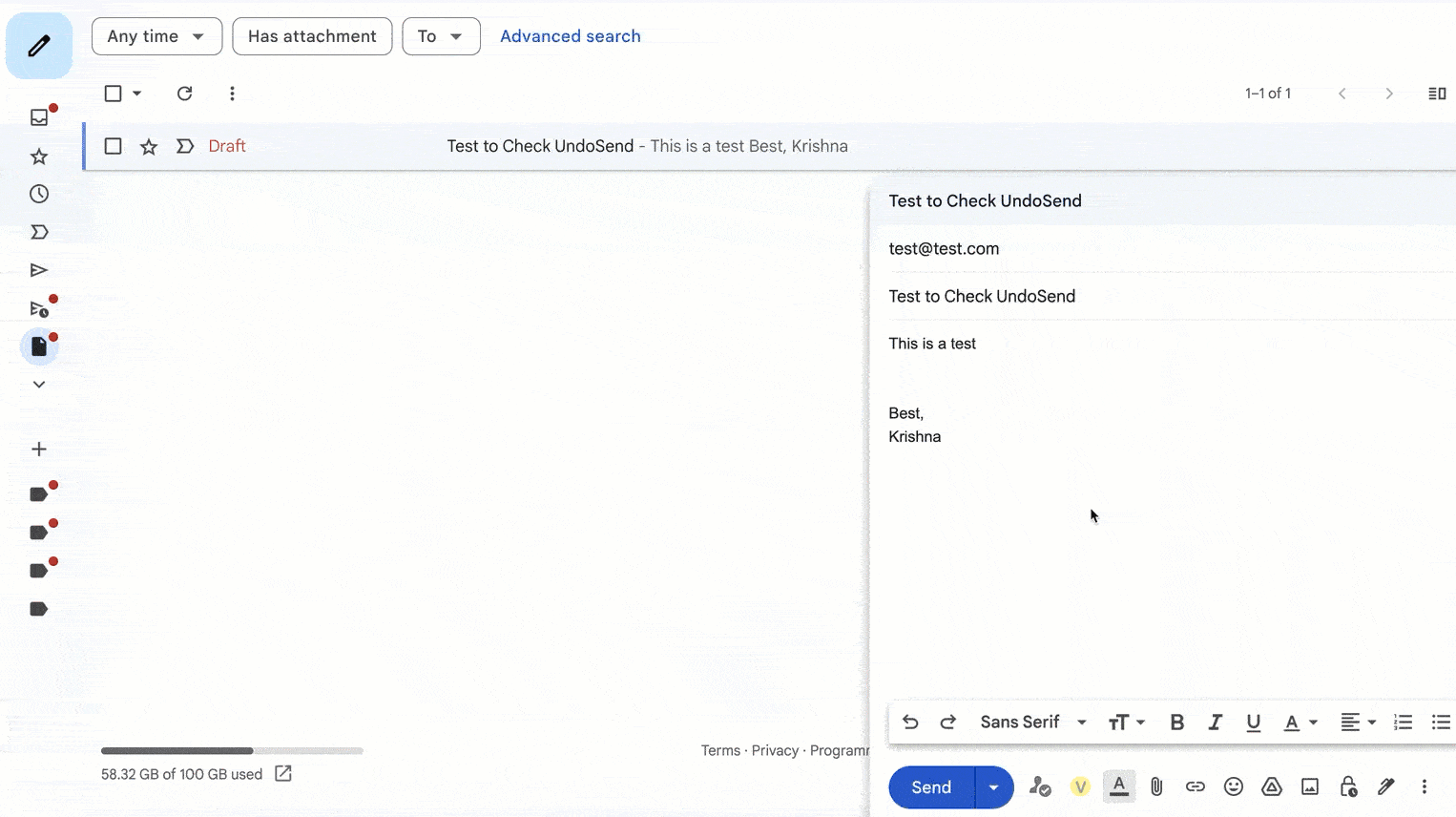Image resolution: width=1456 pixels, height=817 pixels.
Task: Star the Test to Check UndoSend draft
Action: 149,146
